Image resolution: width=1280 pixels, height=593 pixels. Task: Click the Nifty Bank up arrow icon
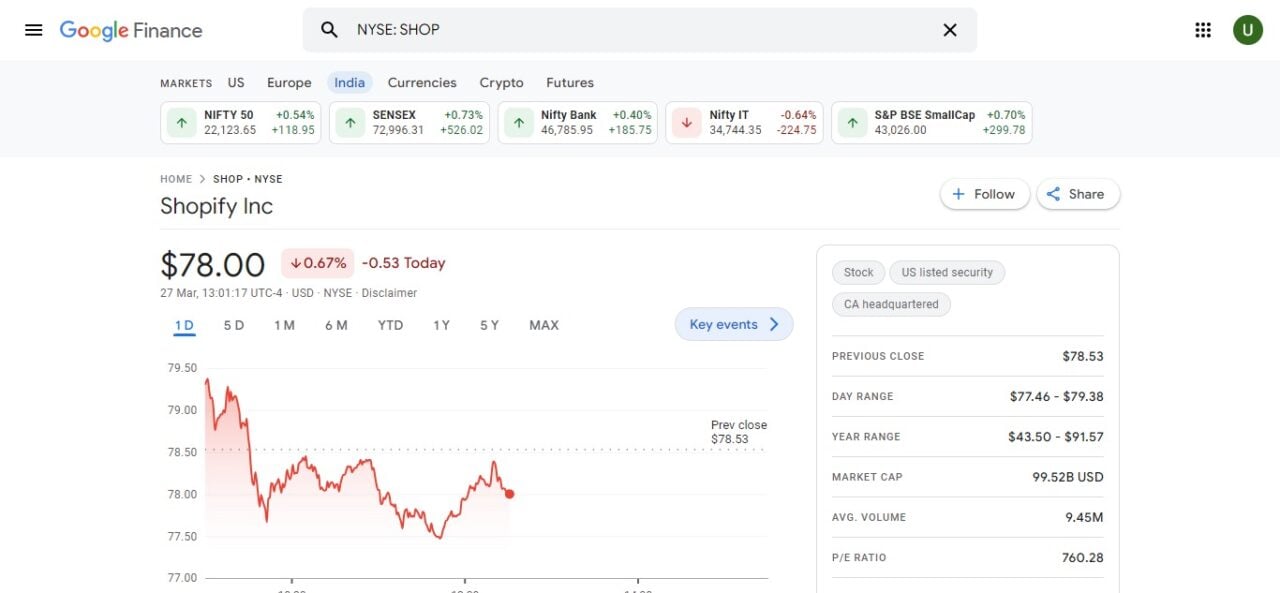pyautogui.click(x=518, y=123)
